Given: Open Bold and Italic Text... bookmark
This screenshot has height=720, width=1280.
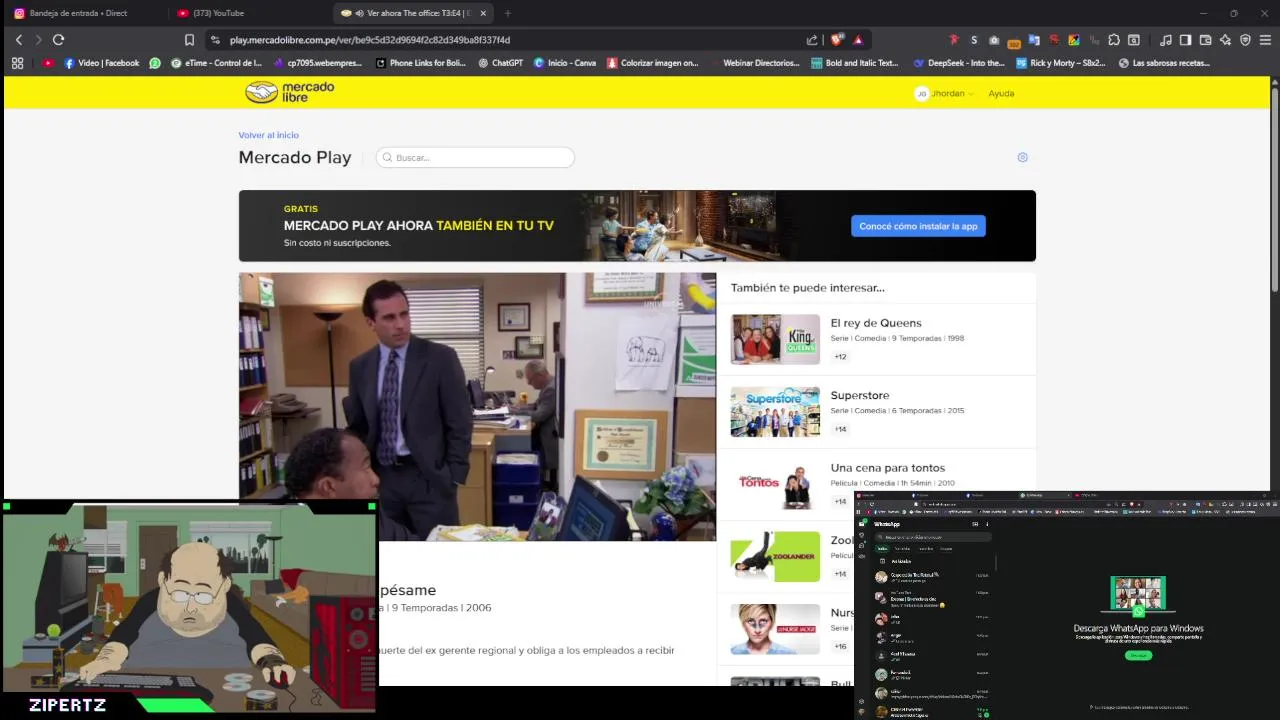Looking at the screenshot, I should coord(854,63).
